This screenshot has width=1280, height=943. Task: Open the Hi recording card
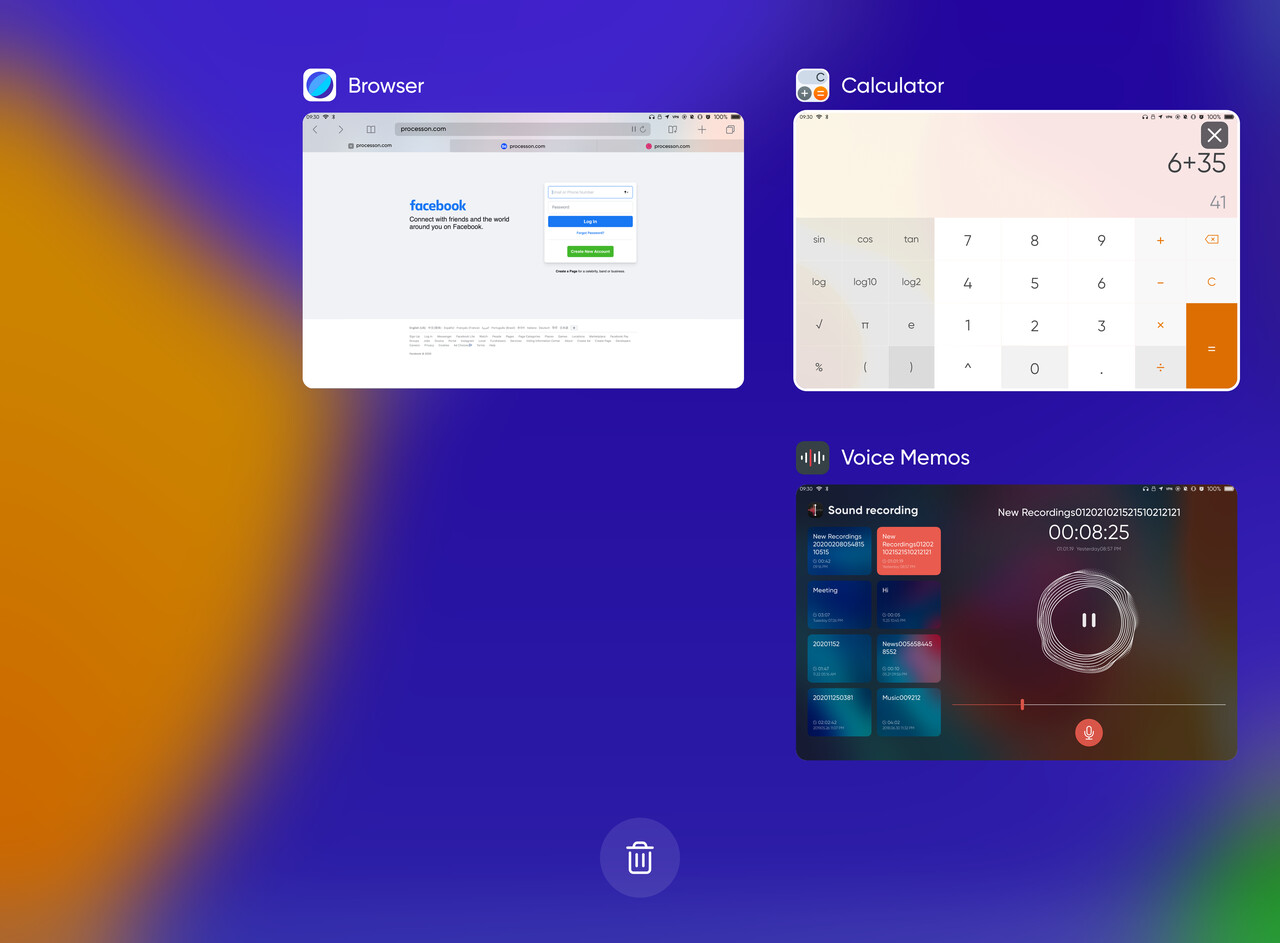(909, 605)
